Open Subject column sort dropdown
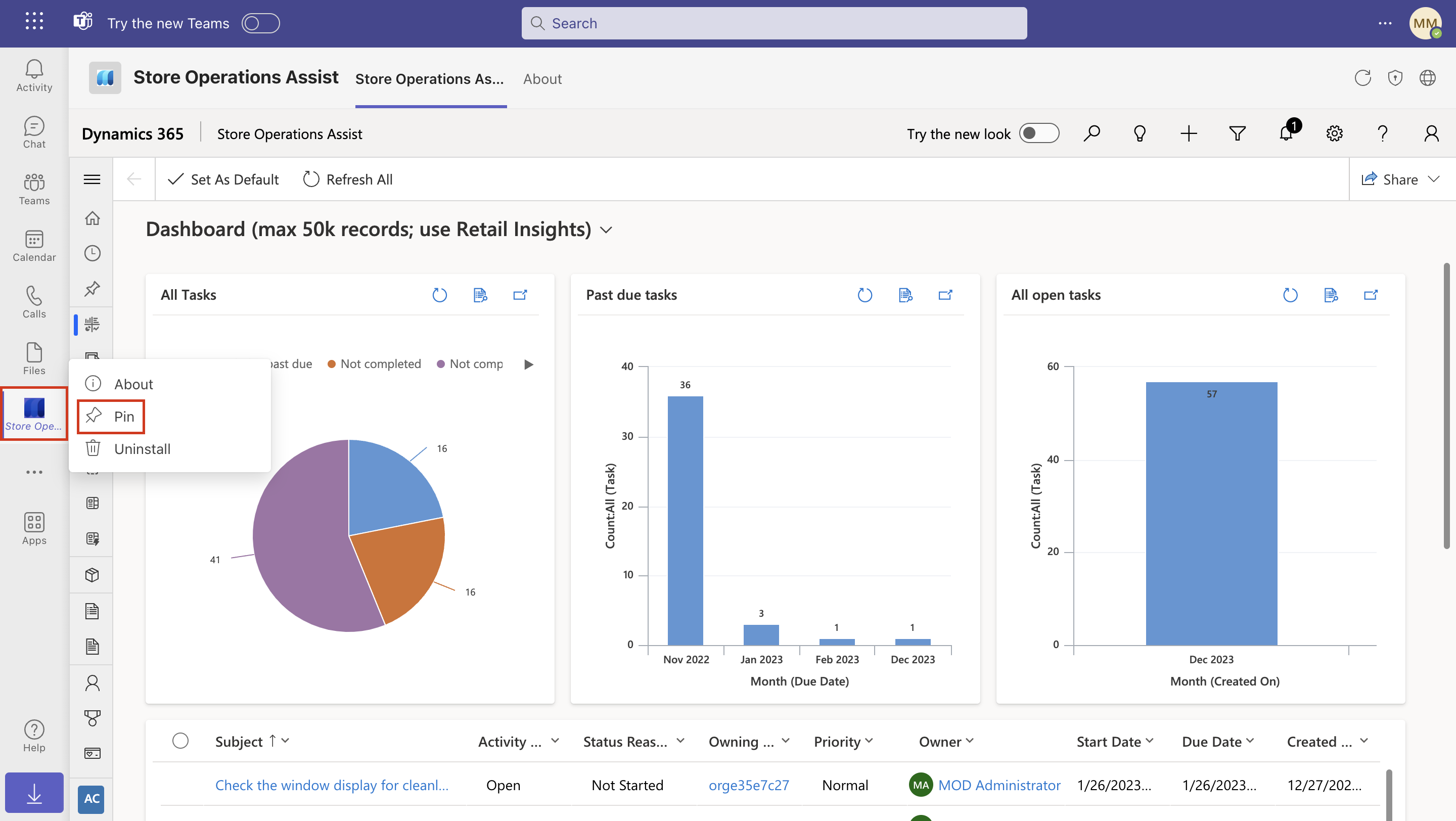The height and width of the screenshot is (821, 1456). pyautogui.click(x=286, y=741)
